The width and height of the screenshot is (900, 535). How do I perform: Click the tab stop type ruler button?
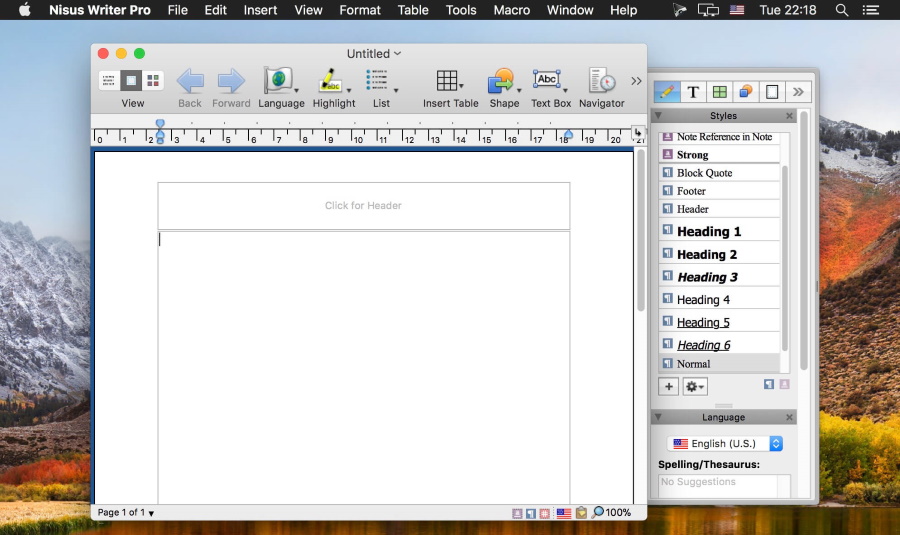point(638,133)
